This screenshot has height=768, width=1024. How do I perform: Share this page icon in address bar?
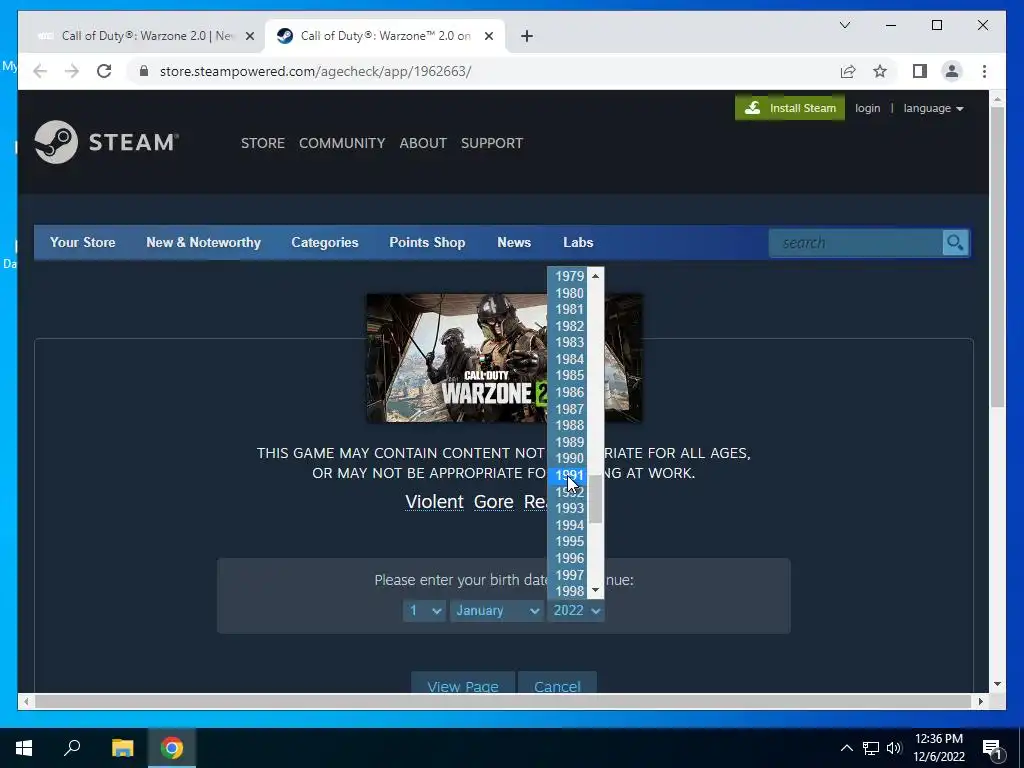(x=848, y=71)
